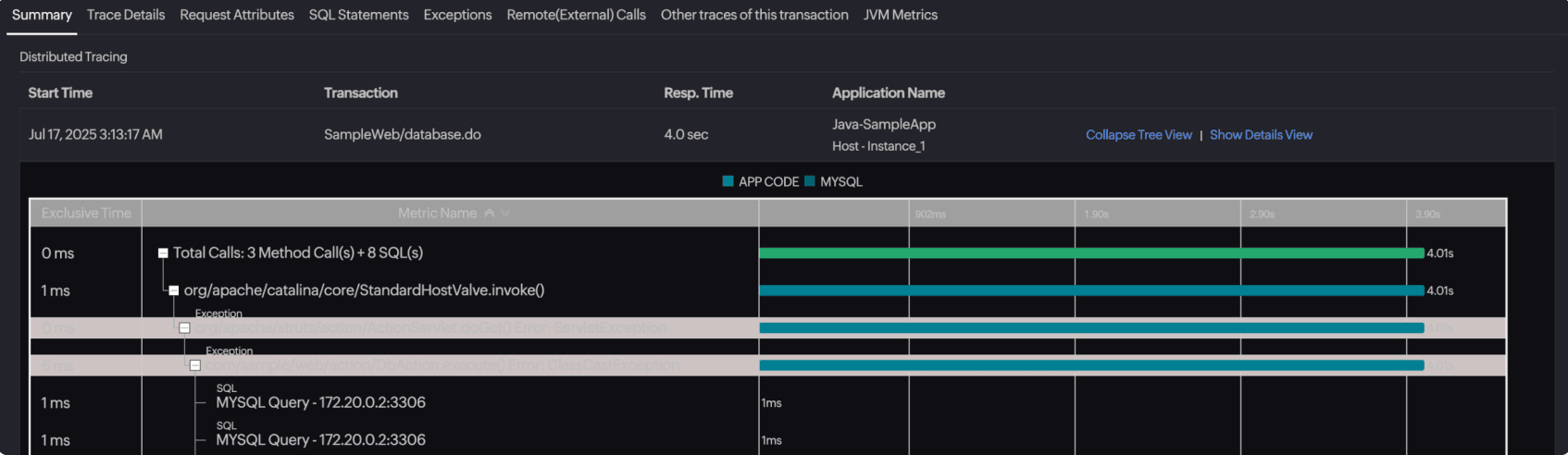Open the Exceptions tab
Screen dimensions: 1568x455
tap(457, 15)
